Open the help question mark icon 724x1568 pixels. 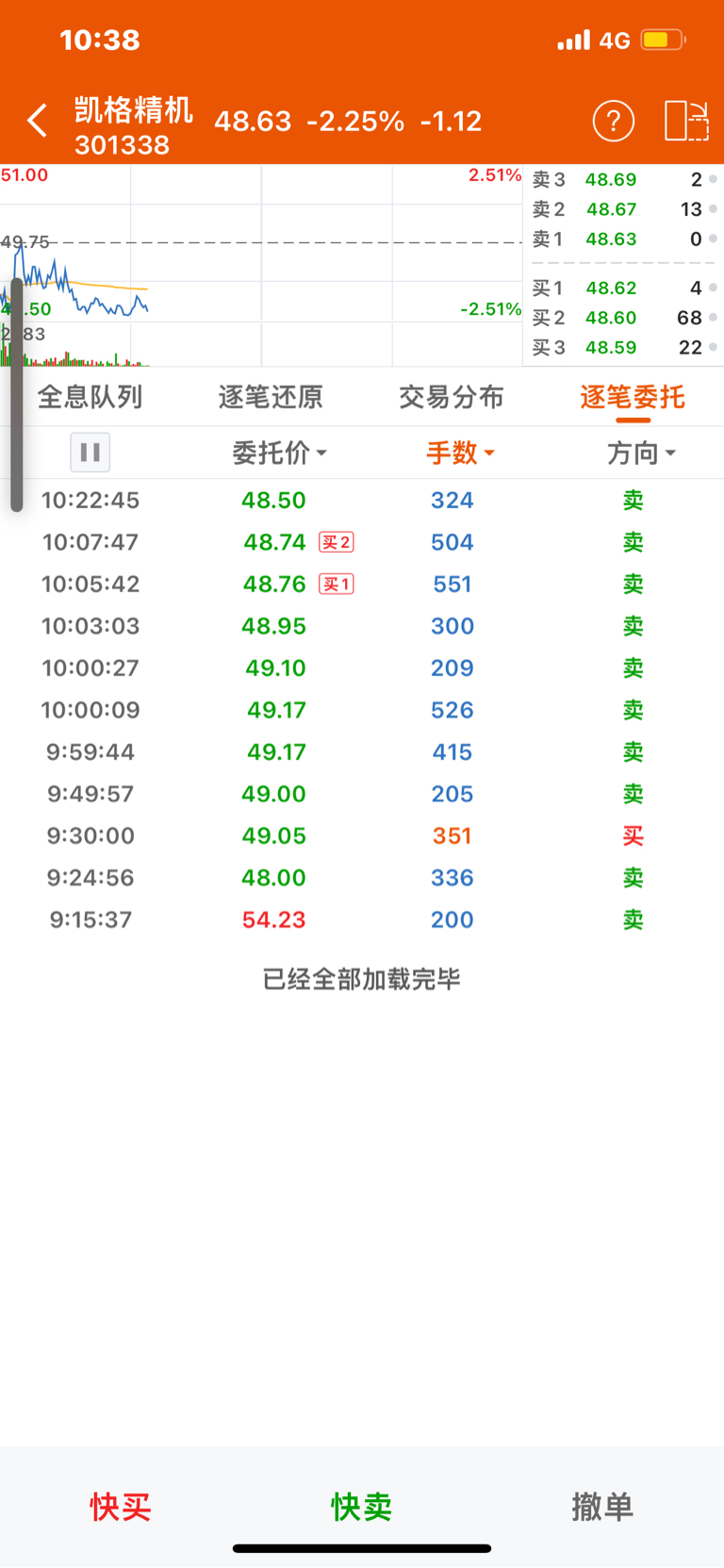(614, 121)
